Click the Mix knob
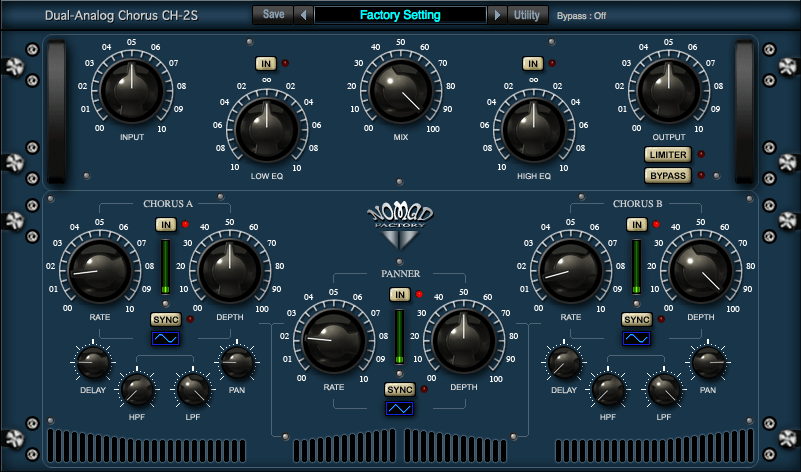The width and height of the screenshot is (801, 472). (400, 90)
